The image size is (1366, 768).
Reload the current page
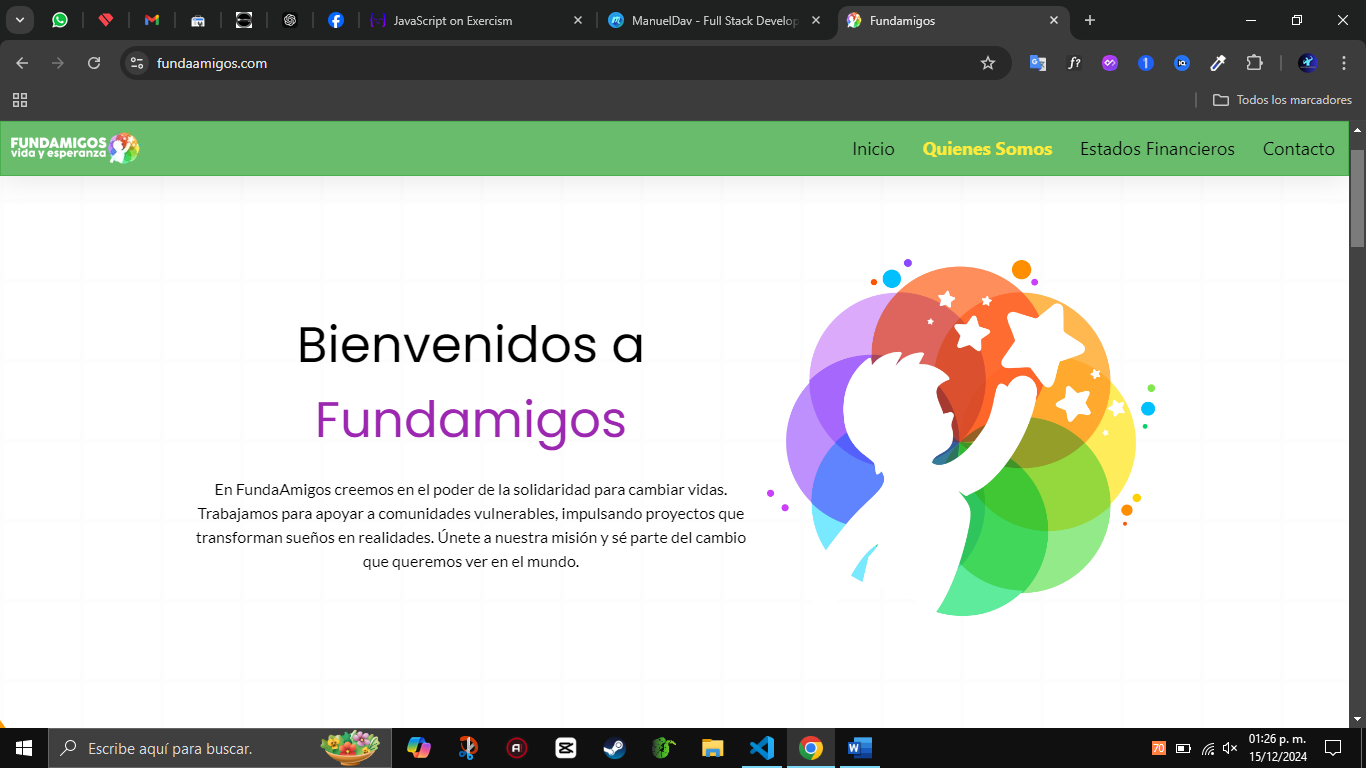click(94, 63)
